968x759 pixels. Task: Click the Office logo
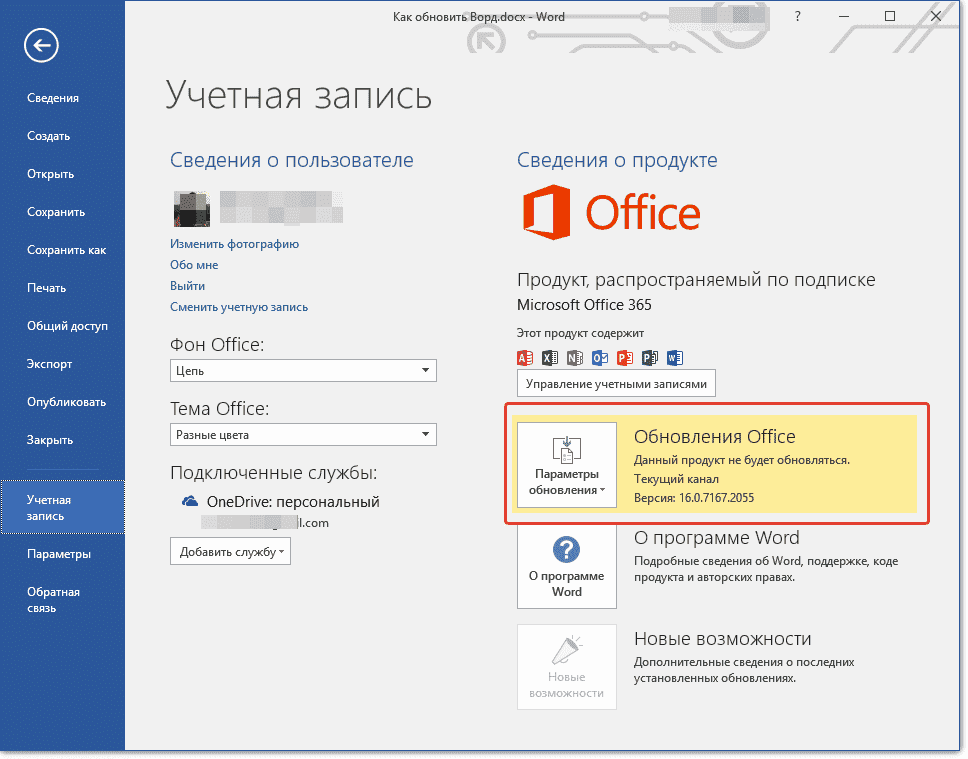click(611, 212)
